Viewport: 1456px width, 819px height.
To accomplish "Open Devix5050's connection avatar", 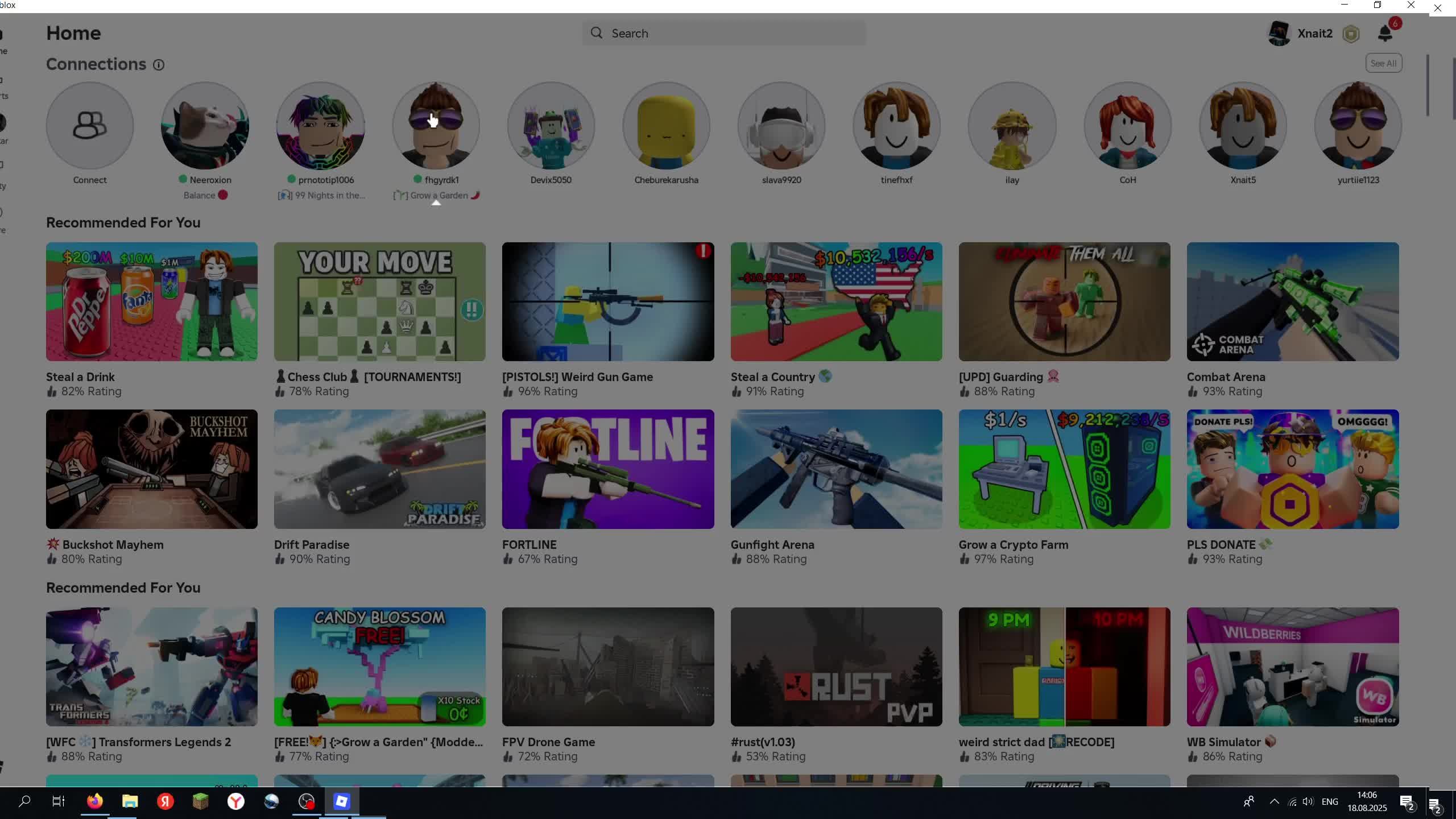I will coord(551,126).
